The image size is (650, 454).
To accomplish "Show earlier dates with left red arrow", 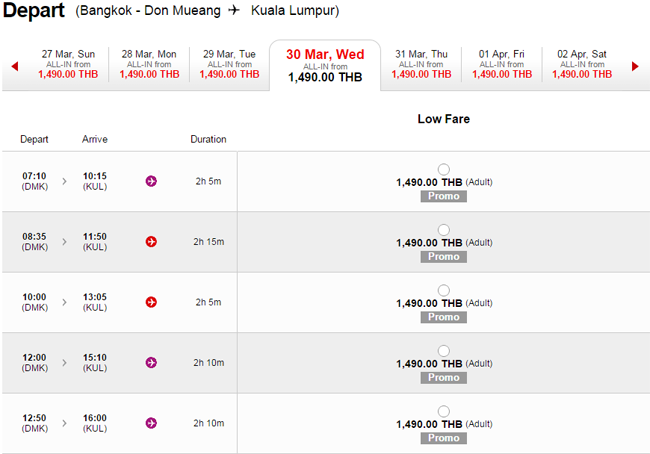I will pos(15,66).
